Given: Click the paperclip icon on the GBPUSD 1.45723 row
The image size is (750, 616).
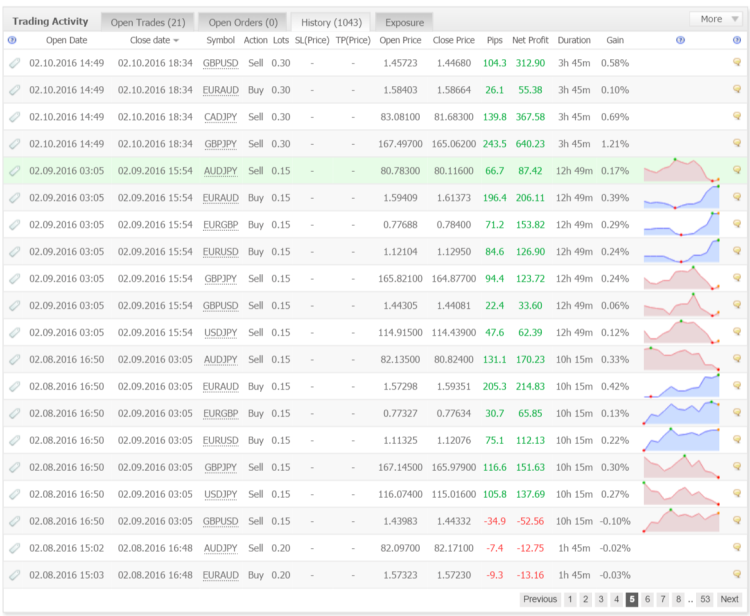Looking at the screenshot, I should point(15,63).
